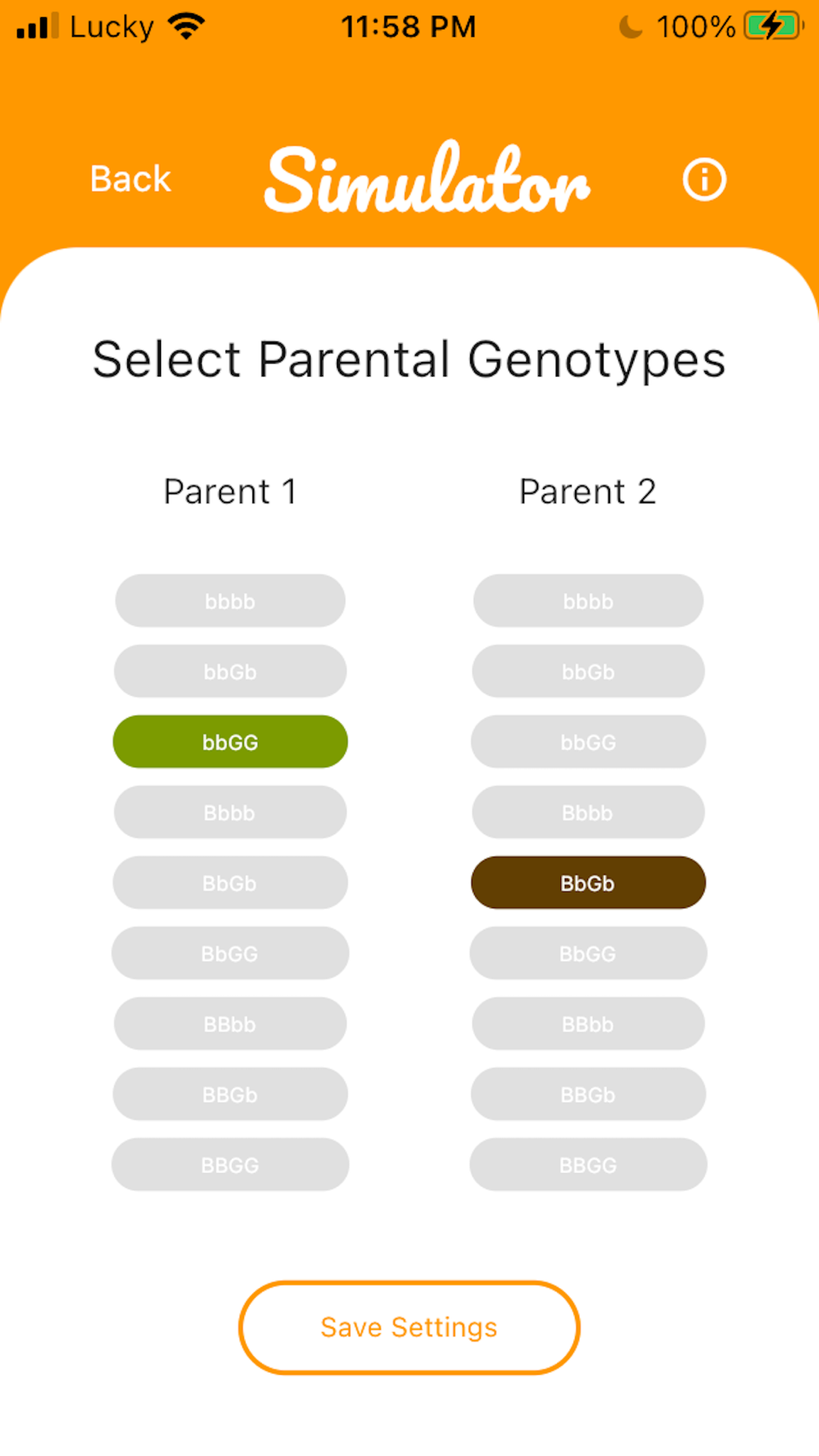The height and width of the screenshot is (1456, 819).
Task: Select bbbb genotype for Parent 1
Action: (230, 601)
